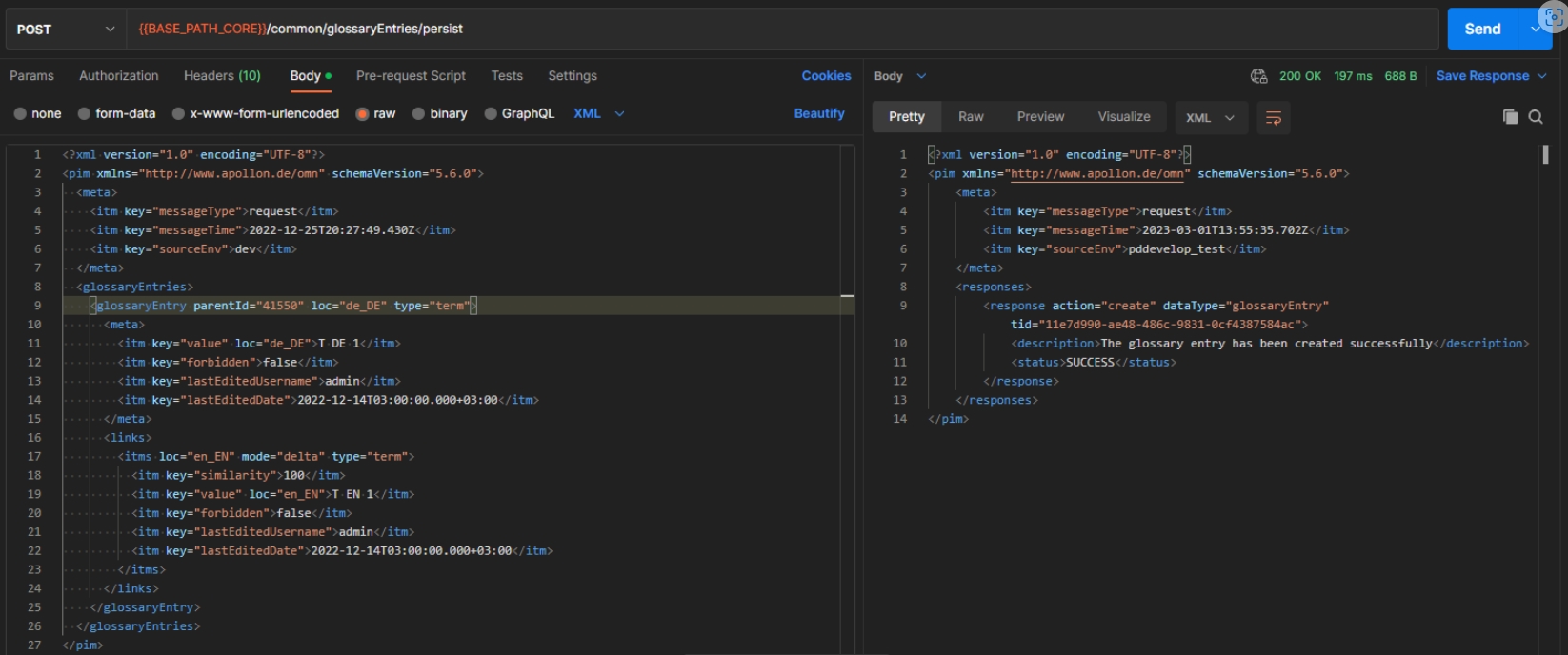Set body type to none
Image resolution: width=1568 pixels, height=655 pixels.
click(38, 113)
